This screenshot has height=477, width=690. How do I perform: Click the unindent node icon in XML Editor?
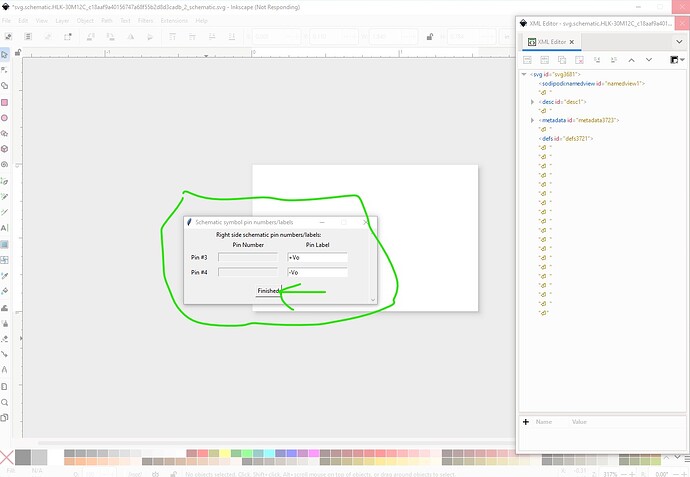click(597, 60)
